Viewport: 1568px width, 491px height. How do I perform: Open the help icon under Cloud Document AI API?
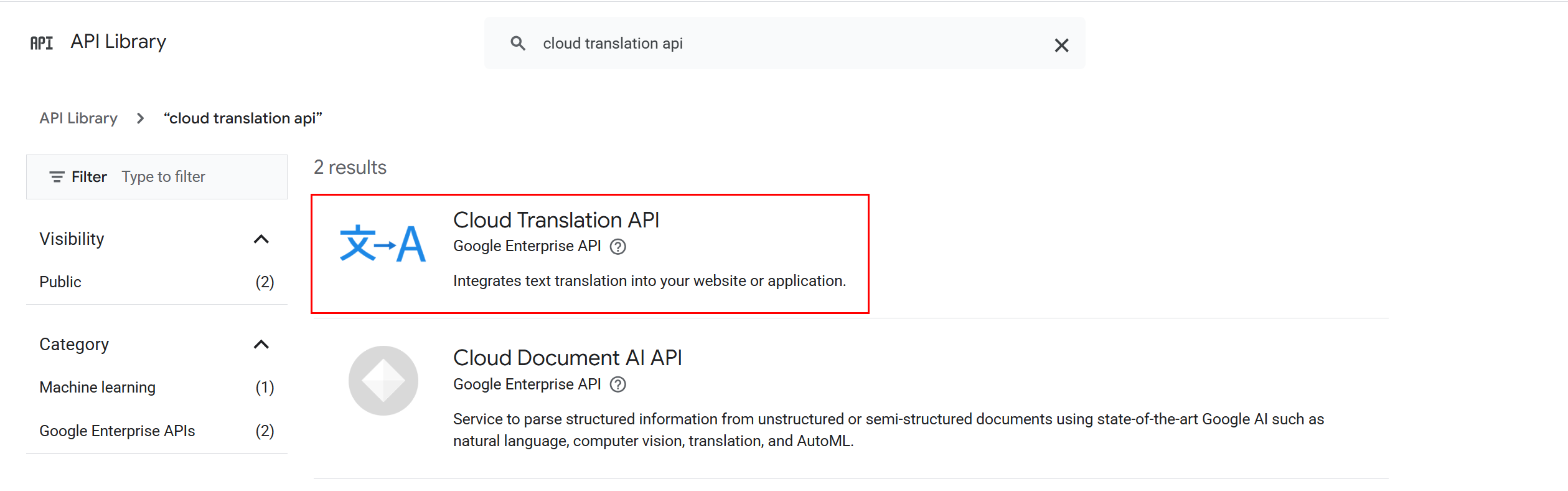pos(618,384)
